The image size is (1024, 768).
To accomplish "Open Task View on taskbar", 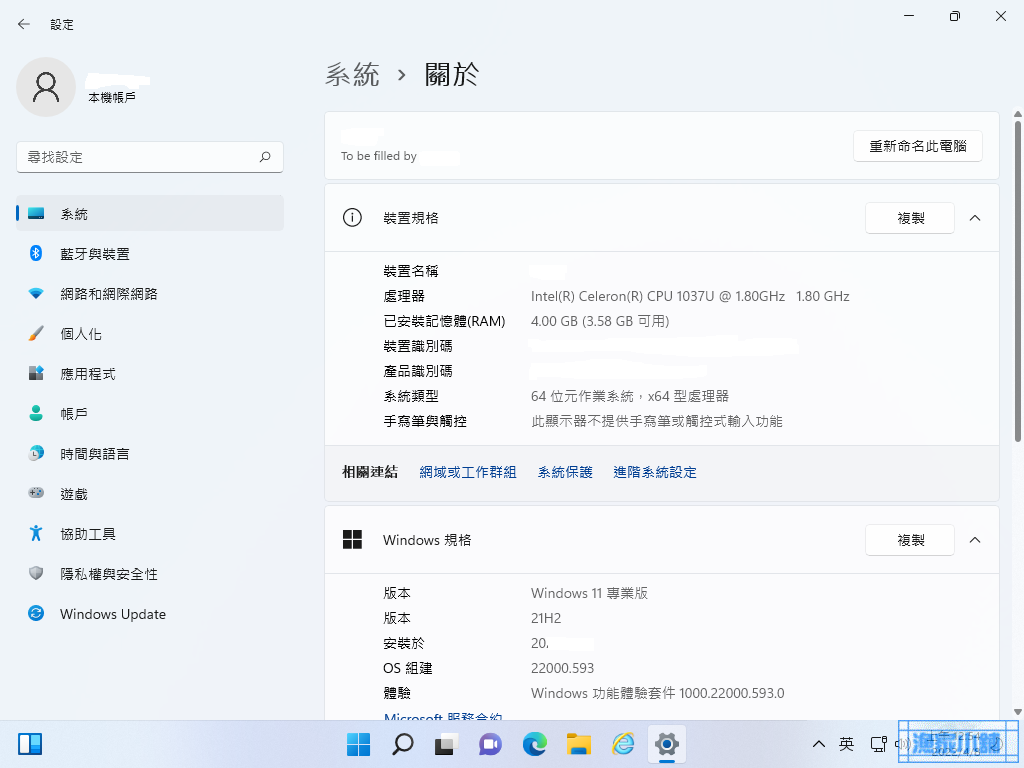I will click(447, 744).
